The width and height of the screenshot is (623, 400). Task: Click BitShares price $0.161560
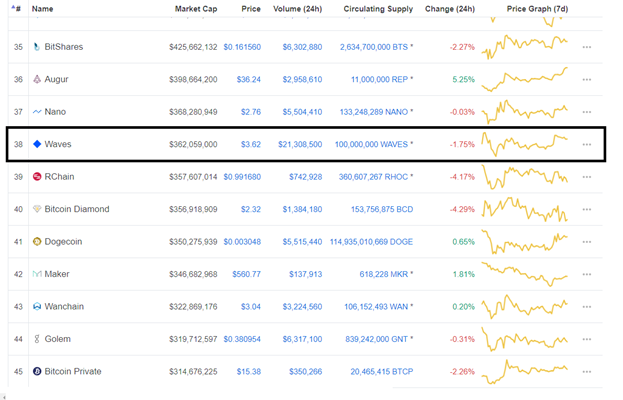(242, 47)
